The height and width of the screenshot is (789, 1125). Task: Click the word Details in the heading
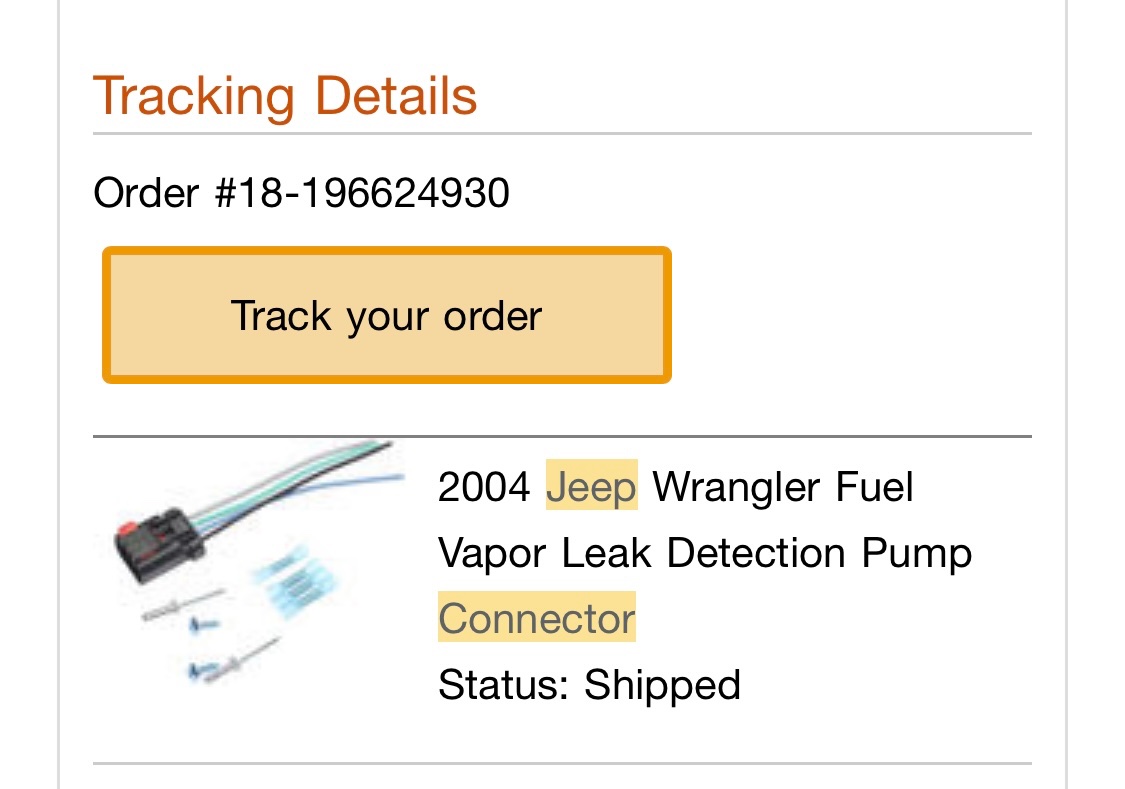(x=396, y=96)
